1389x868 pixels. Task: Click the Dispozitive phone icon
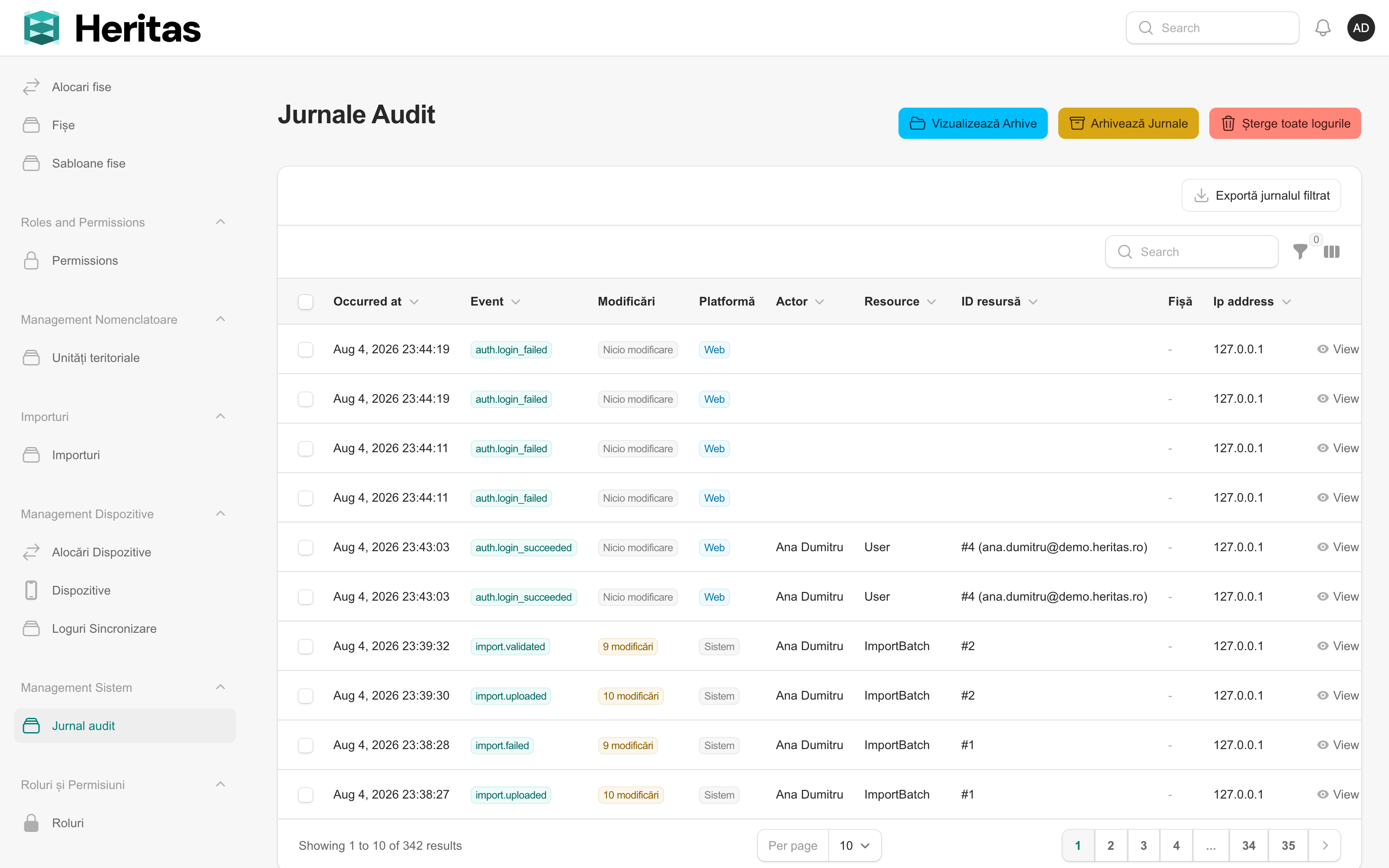click(x=31, y=590)
